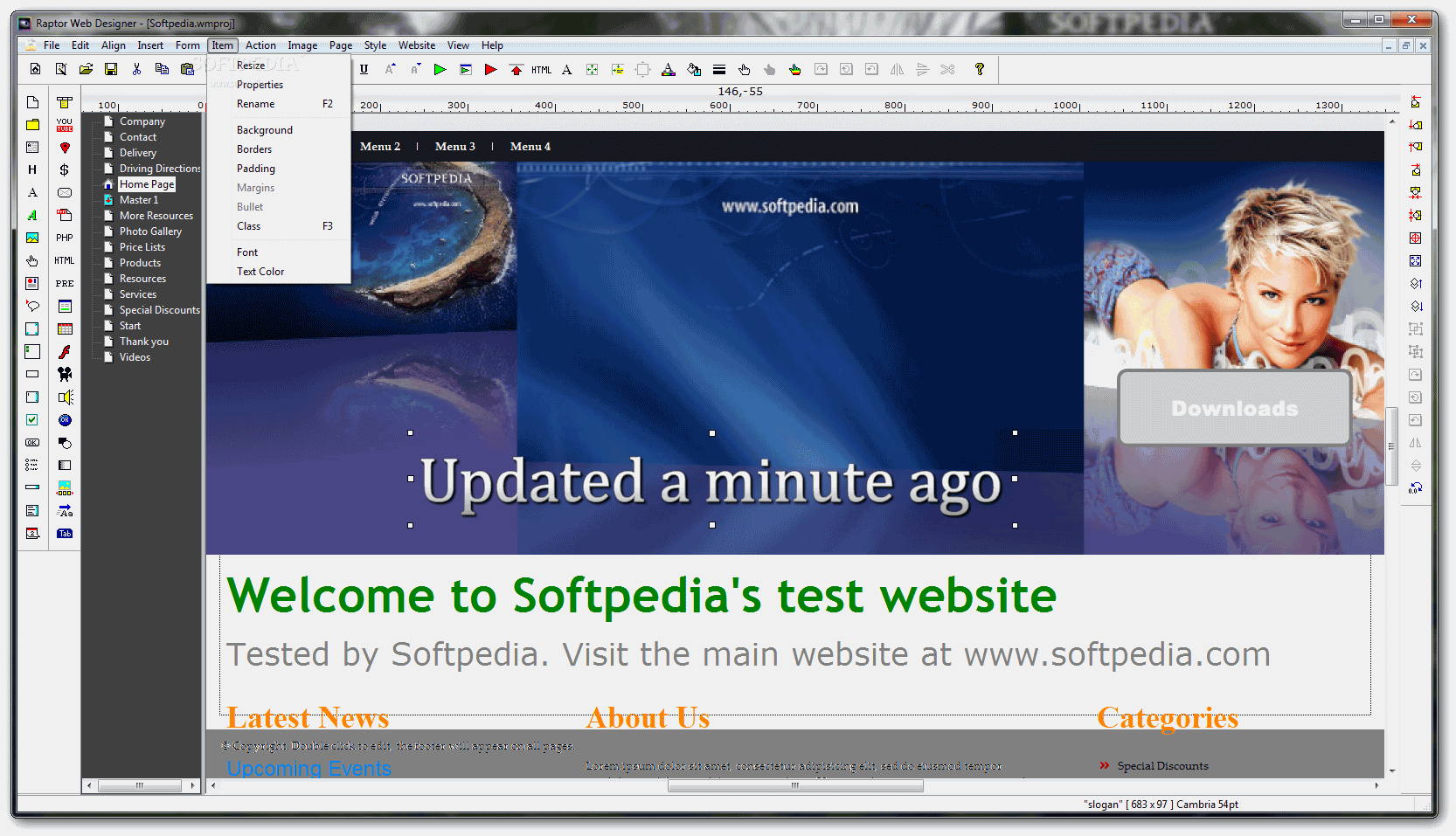Insert an image using the picture tool in the left palette

pyautogui.click(x=32, y=238)
